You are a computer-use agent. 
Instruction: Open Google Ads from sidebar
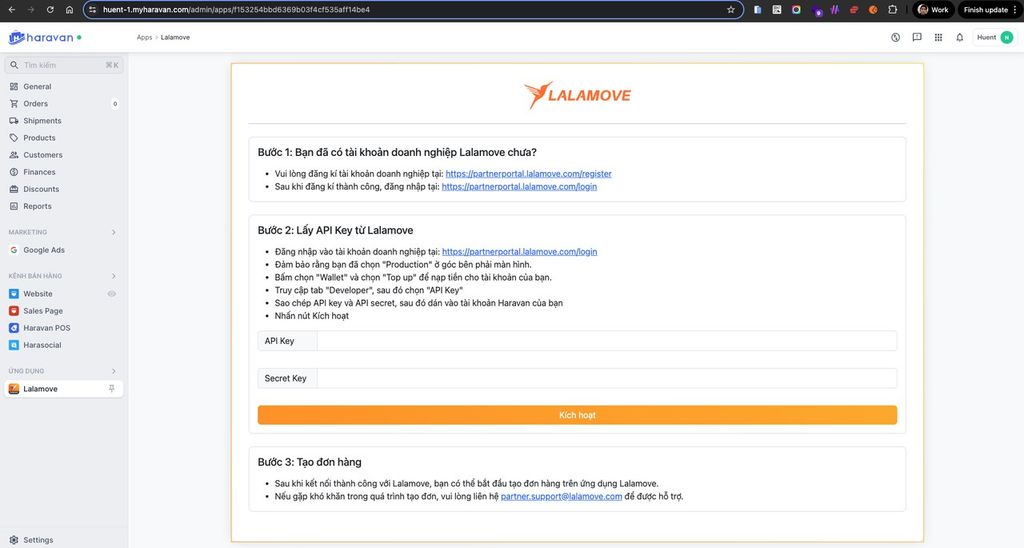pyautogui.click(x=44, y=250)
